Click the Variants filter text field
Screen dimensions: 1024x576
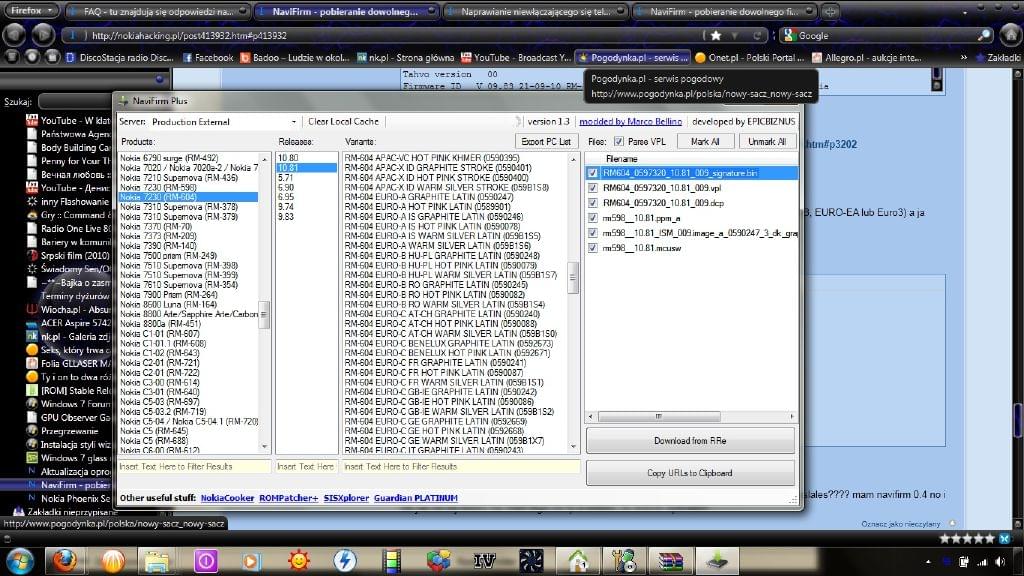pyautogui.click(x=461, y=466)
